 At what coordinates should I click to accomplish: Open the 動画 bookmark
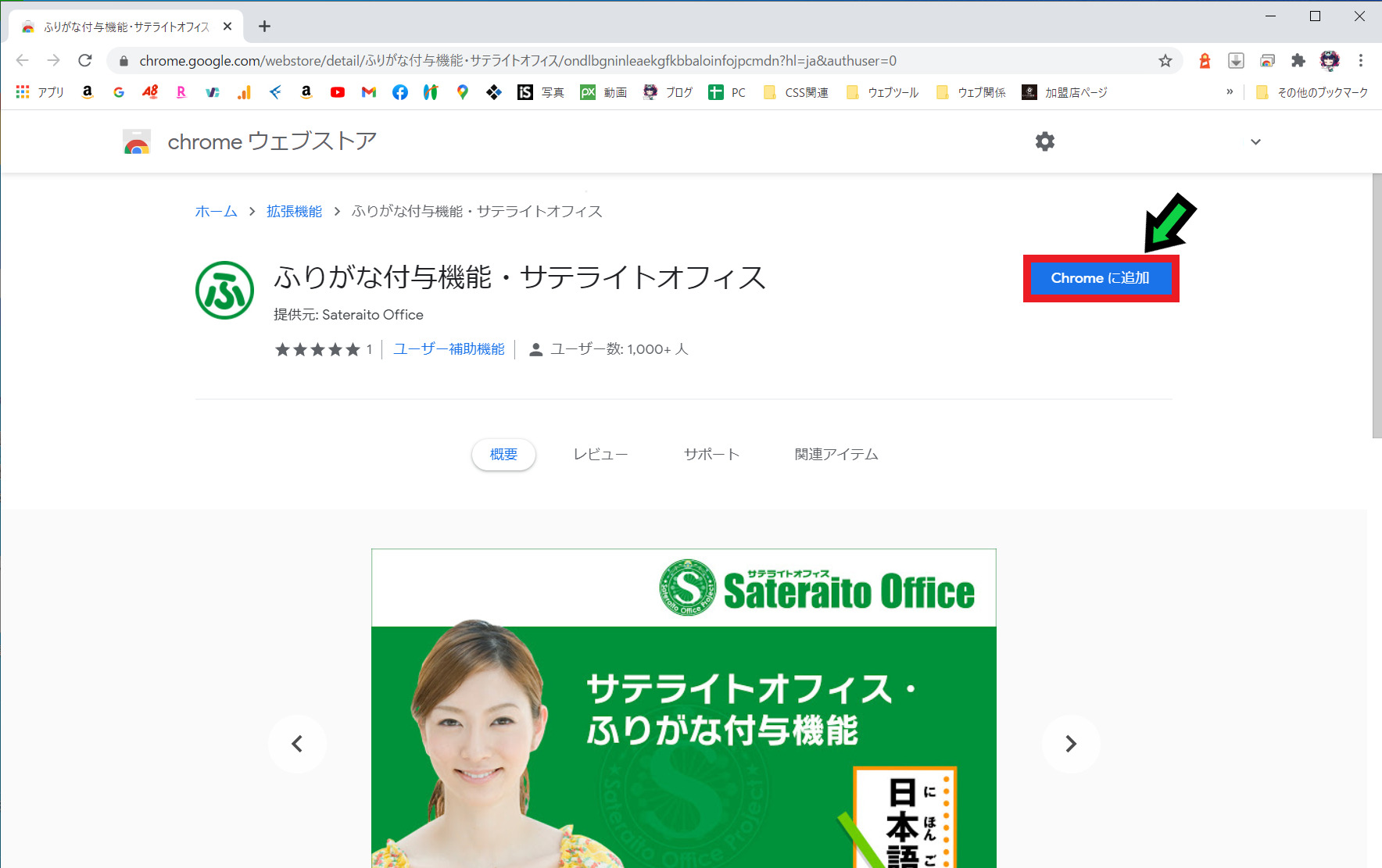pos(603,92)
